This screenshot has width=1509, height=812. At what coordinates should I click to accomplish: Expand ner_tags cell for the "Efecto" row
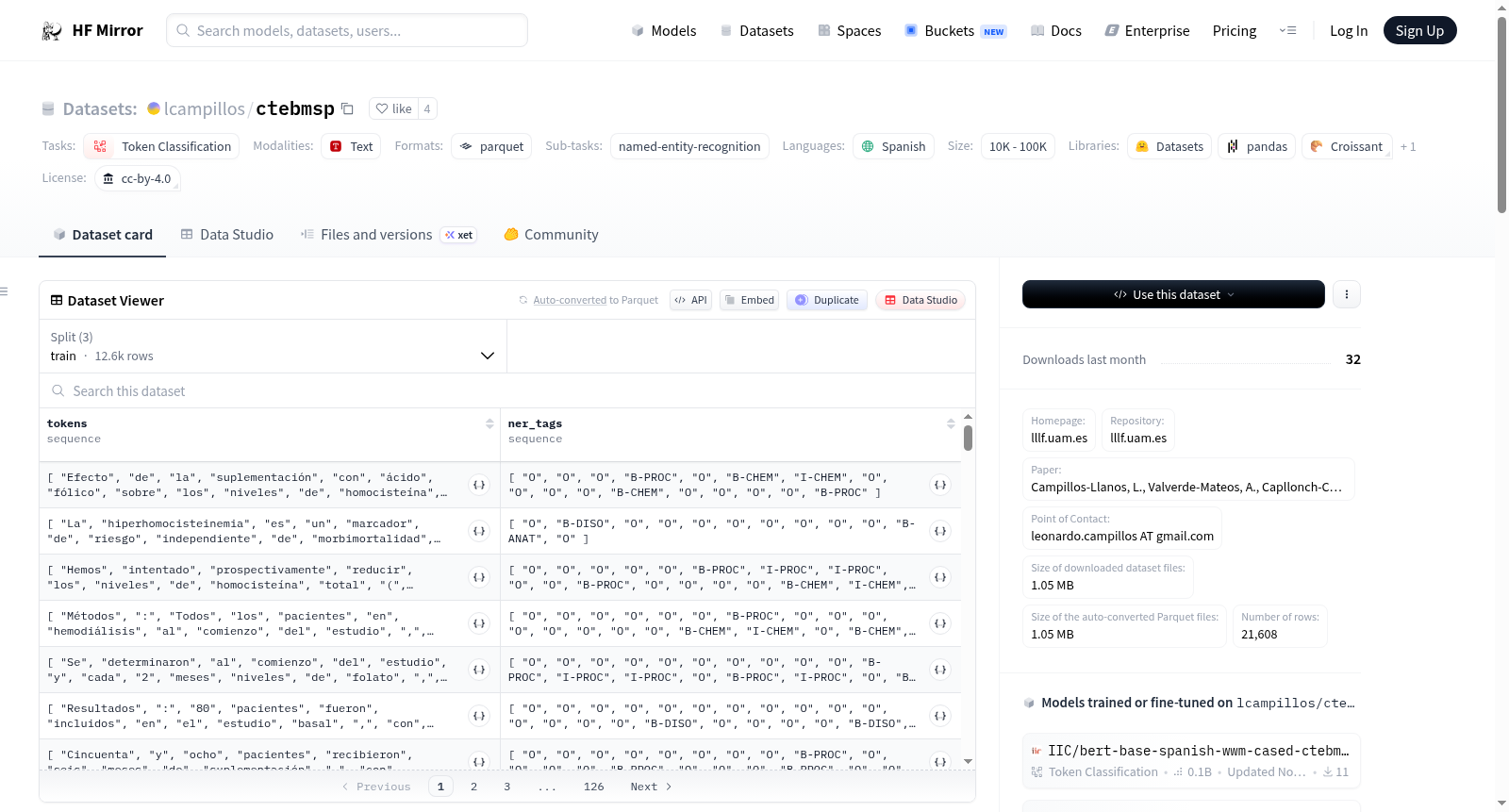pyautogui.click(x=940, y=485)
